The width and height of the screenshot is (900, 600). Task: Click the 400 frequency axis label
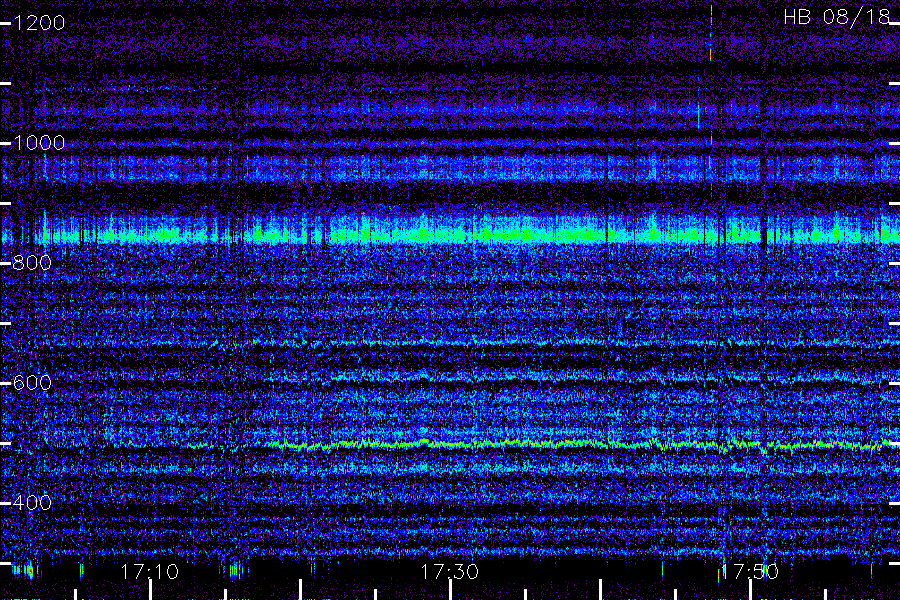coord(32,503)
